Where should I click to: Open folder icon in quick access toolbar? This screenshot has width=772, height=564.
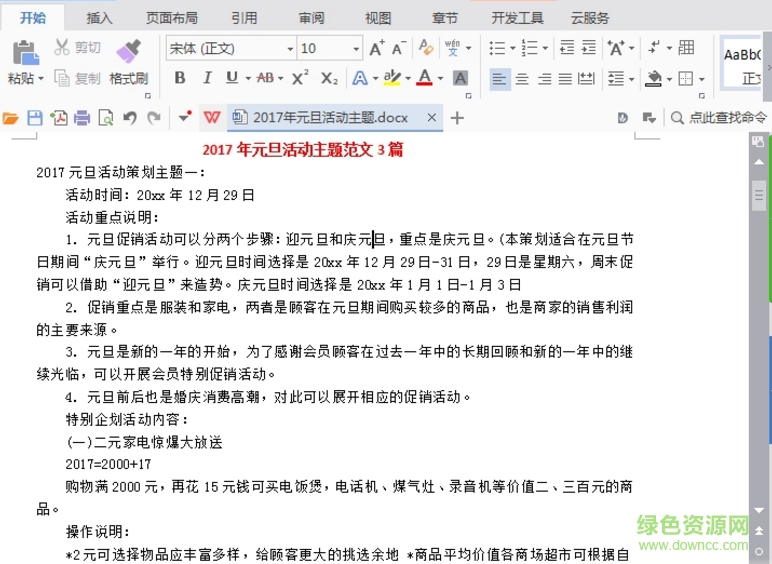[11, 118]
